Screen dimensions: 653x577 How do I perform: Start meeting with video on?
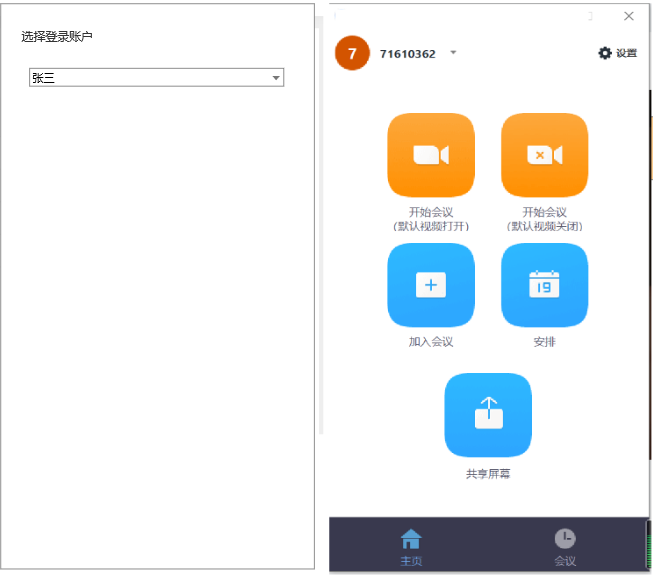pos(431,155)
